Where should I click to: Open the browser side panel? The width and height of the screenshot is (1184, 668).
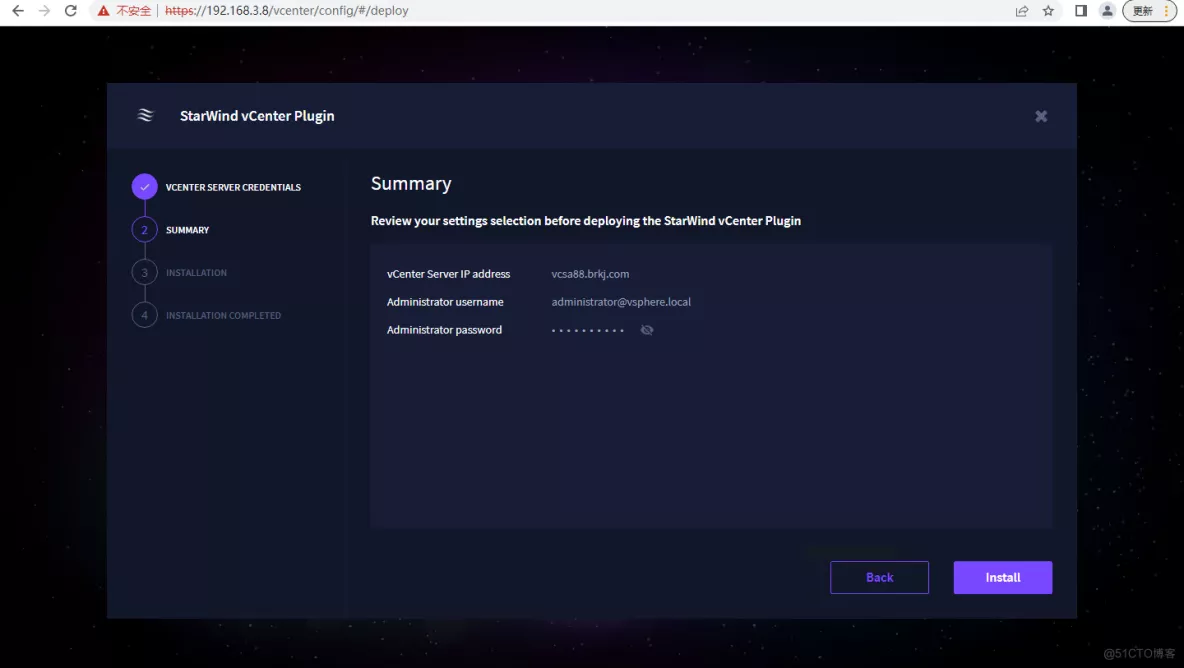(x=1081, y=11)
